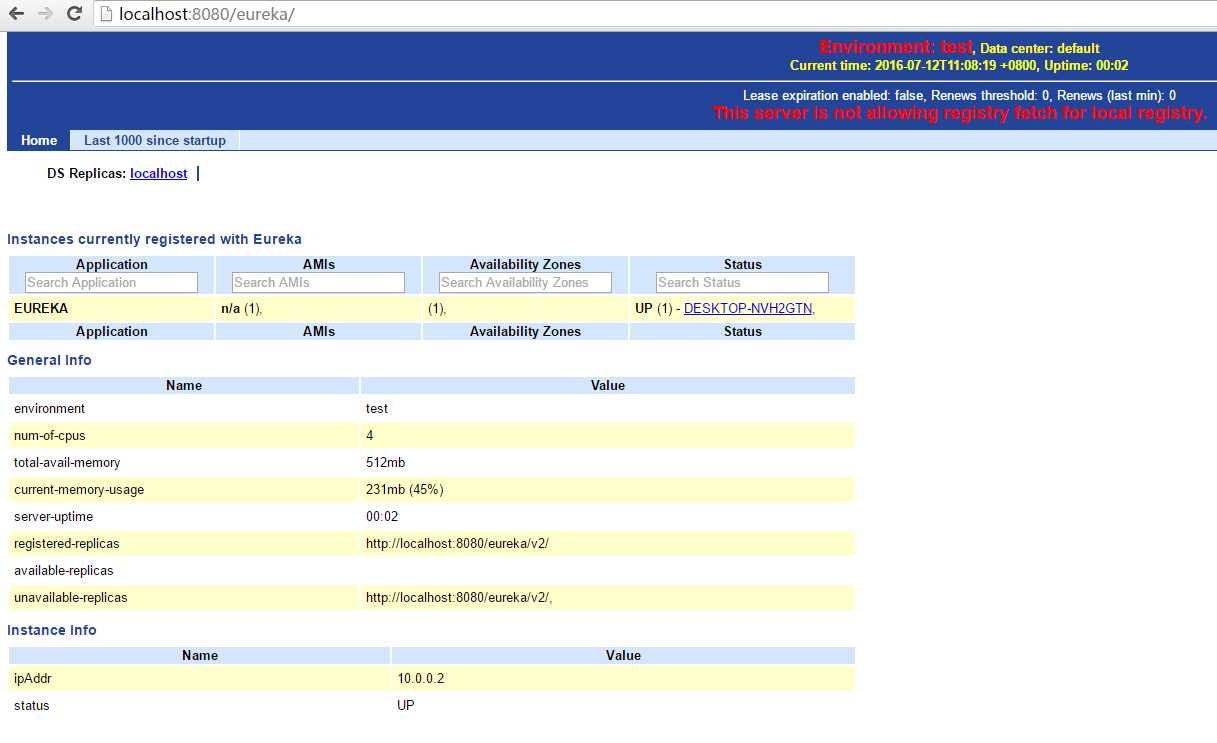Click the browser forward arrow
The height and width of the screenshot is (743, 1217).
tap(45, 14)
